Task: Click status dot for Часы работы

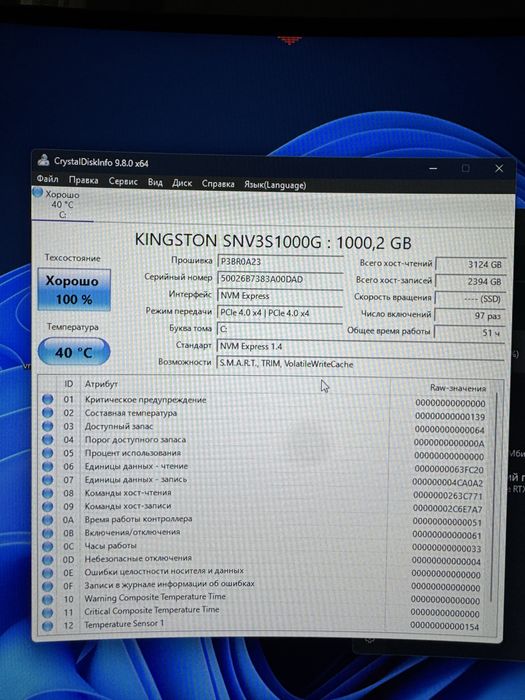Action: (x=48, y=546)
